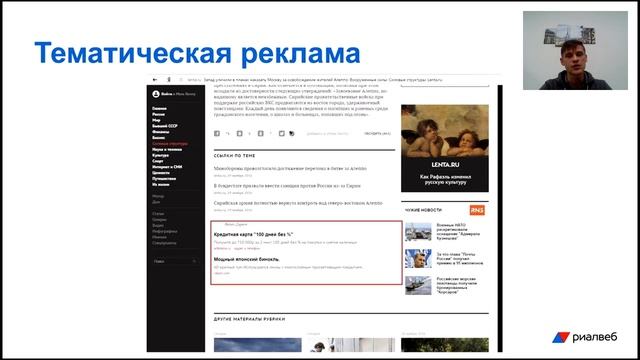Click the ship thumbnail for морские пехотинцы news
The height and width of the screenshot is (360, 640).
pyautogui.click(x=418, y=285)
